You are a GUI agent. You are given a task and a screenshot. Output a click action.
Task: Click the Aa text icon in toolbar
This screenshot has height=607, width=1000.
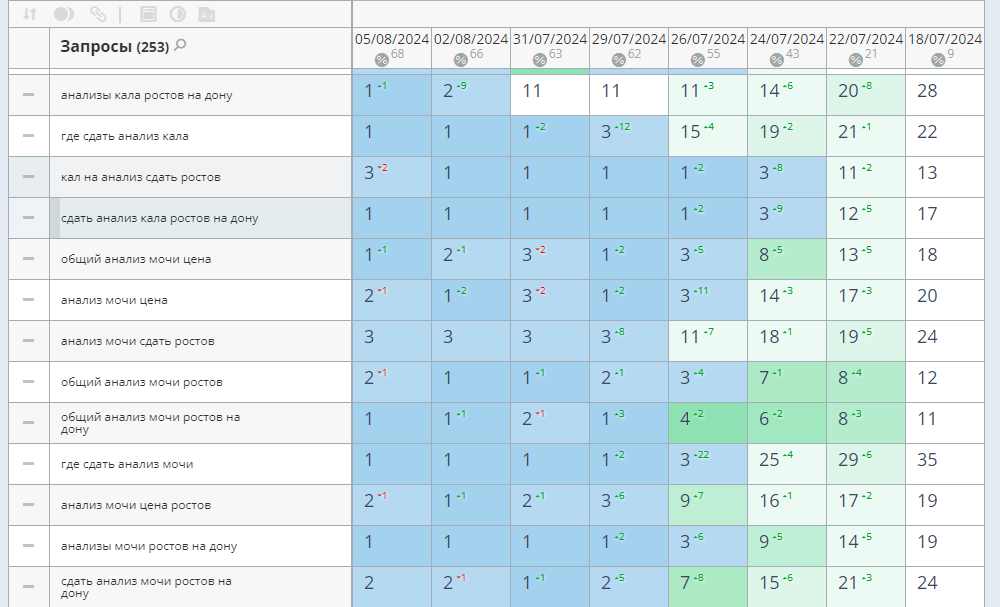(x=206, y=14)
